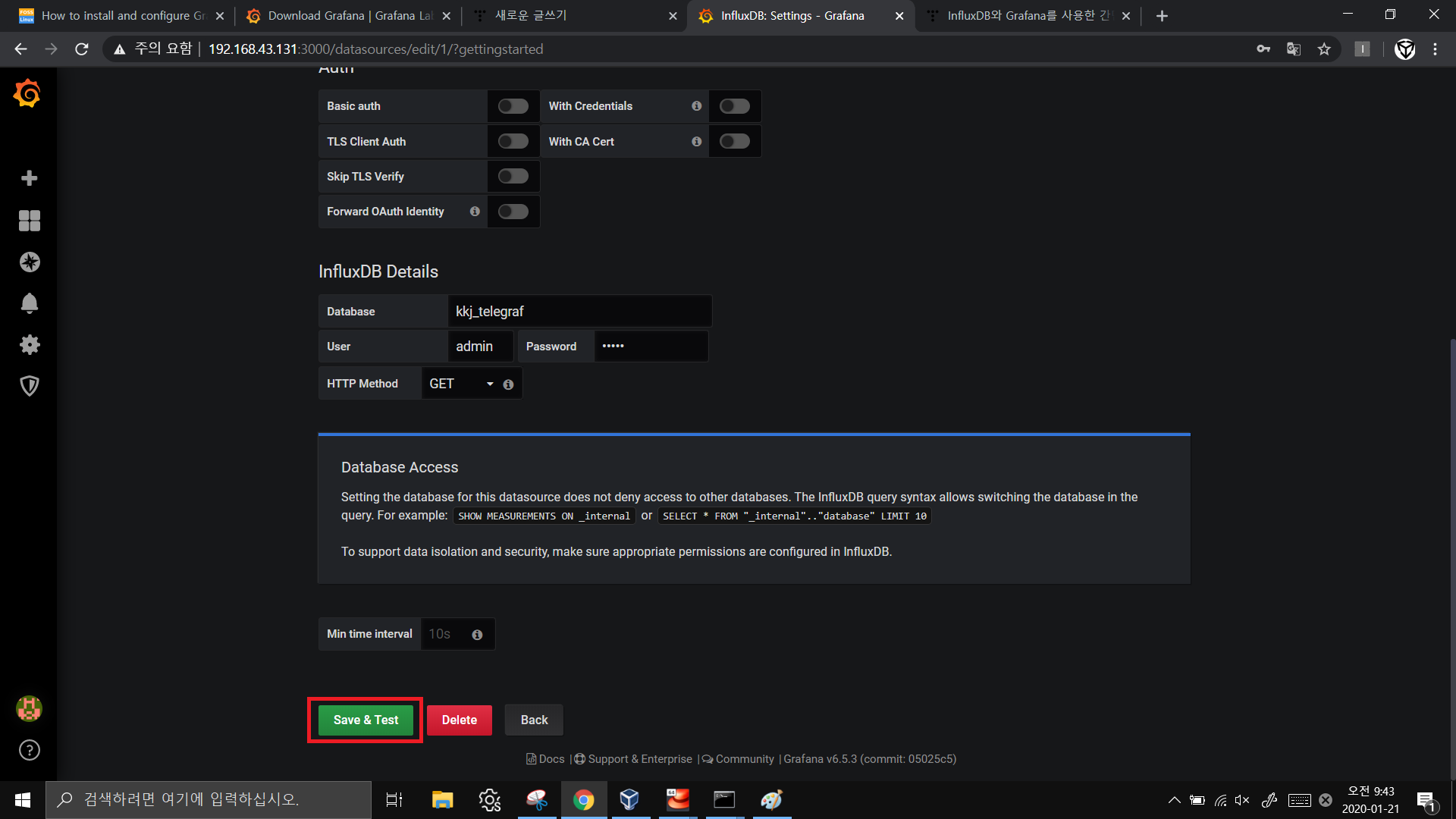Open new browser tab with plus button

point(1162,16)
